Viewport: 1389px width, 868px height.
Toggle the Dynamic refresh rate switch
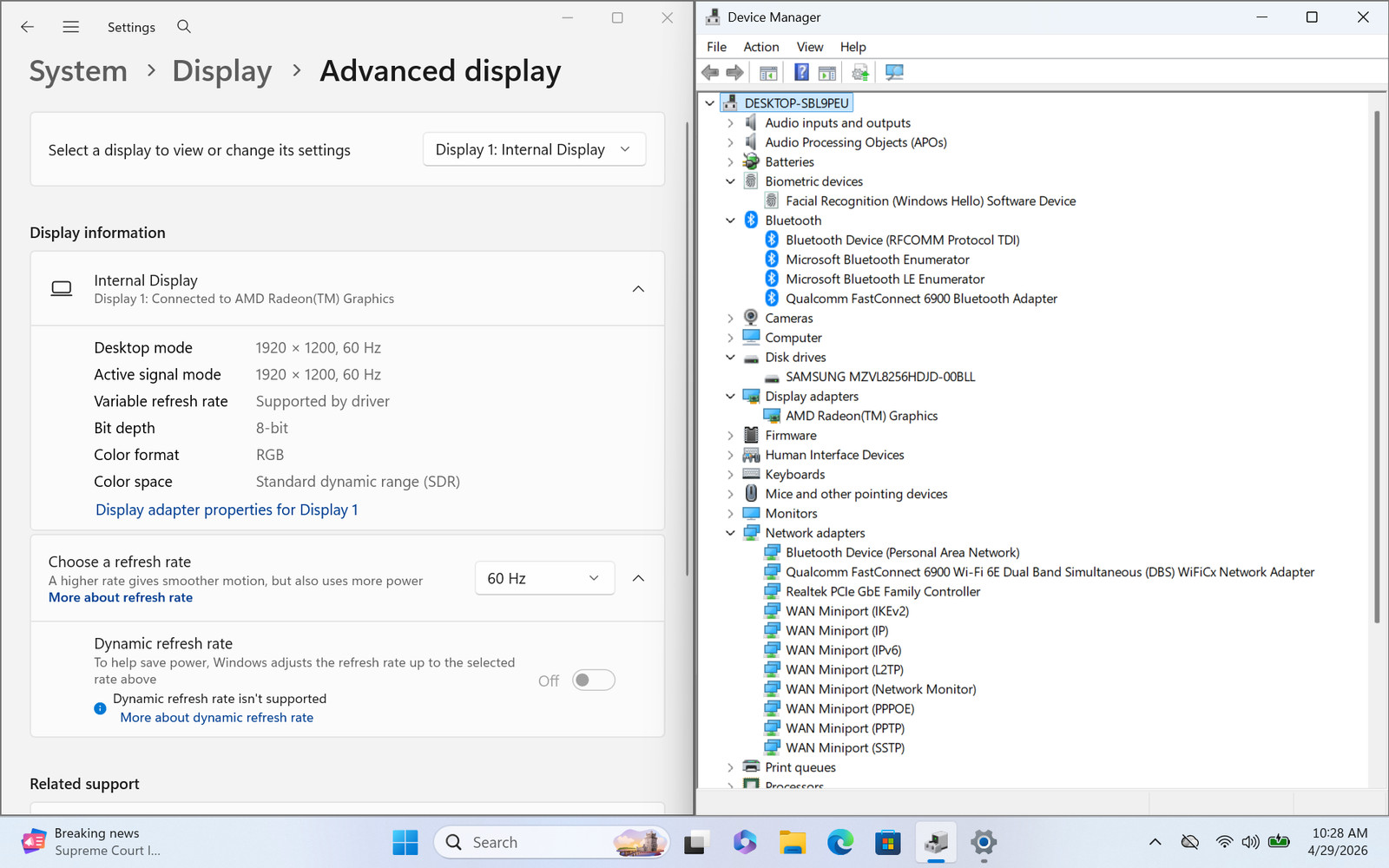click(x=594, y=681)
